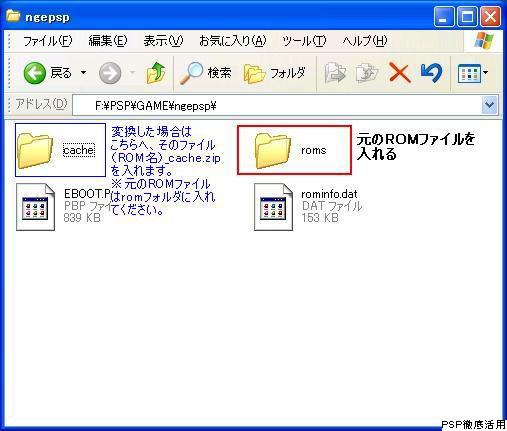Go up one folder level icon
The height and width of the screenshot is (431, 507).
point(156,72)
